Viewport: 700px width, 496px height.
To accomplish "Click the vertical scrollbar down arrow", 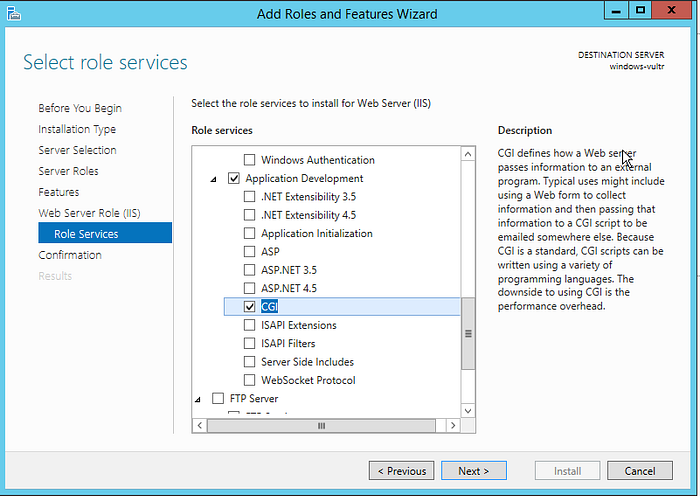I will 468,411.
